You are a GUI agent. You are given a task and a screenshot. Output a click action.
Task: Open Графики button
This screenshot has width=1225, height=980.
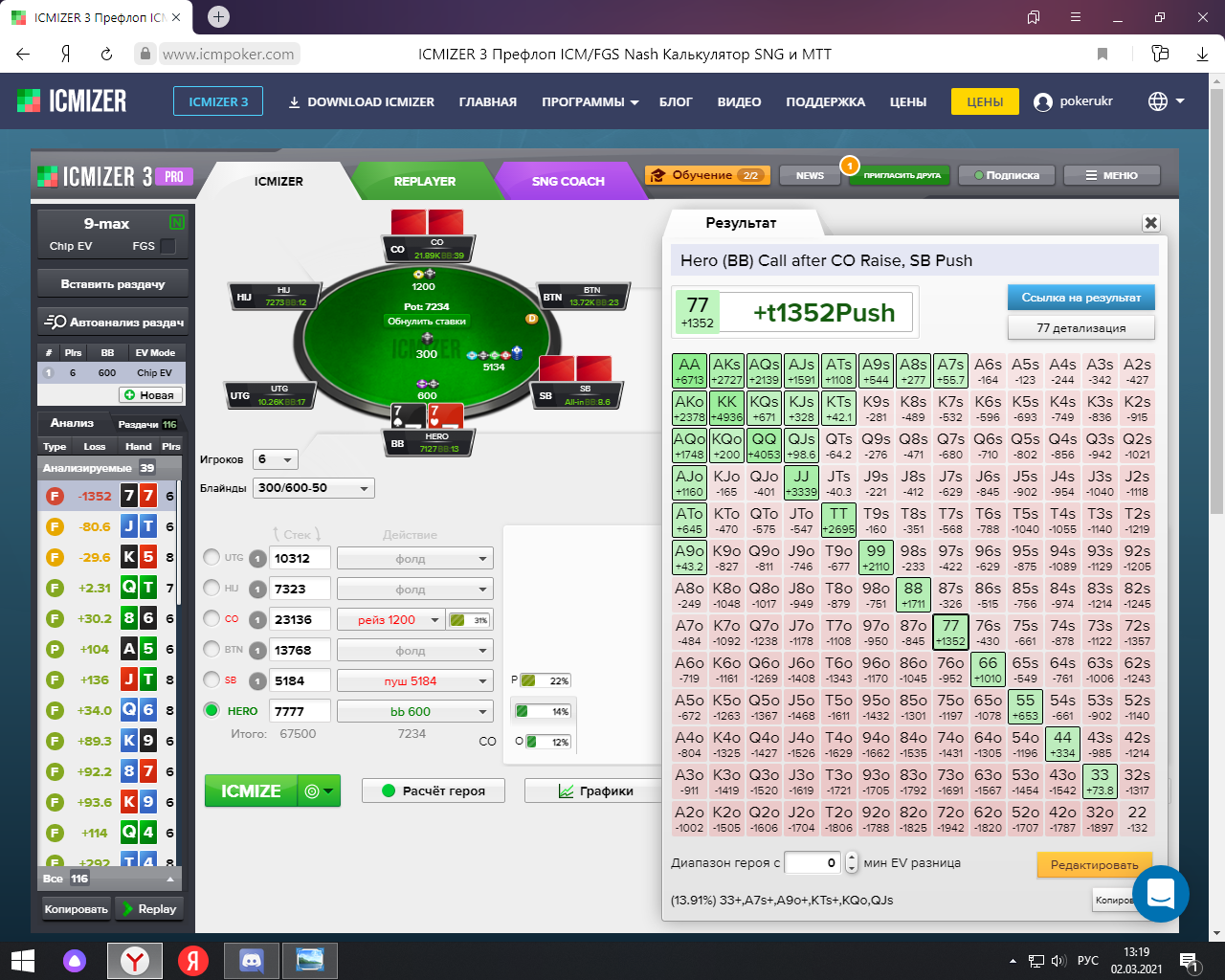click(x=593, y=791)
